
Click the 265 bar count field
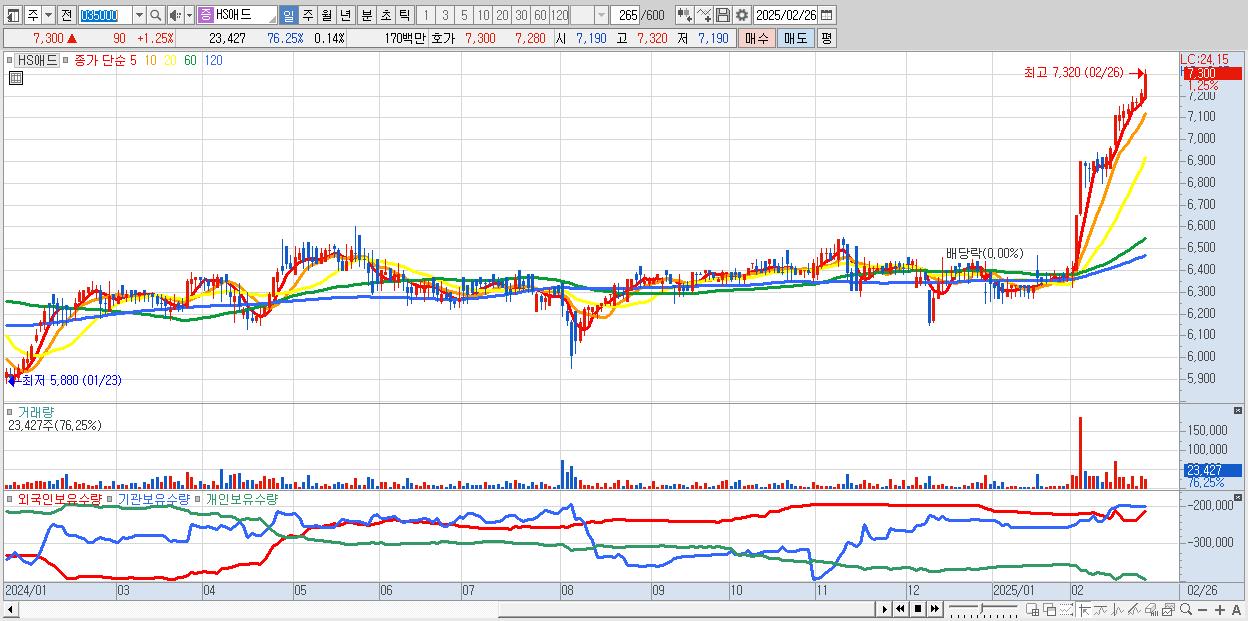pos(626,15)
